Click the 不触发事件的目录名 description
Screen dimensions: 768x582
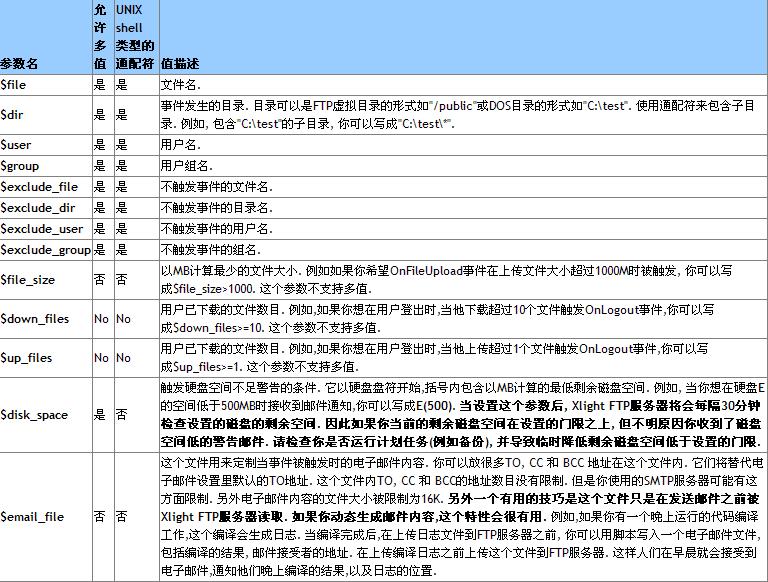pyautogui.click(x=216, y=208)
